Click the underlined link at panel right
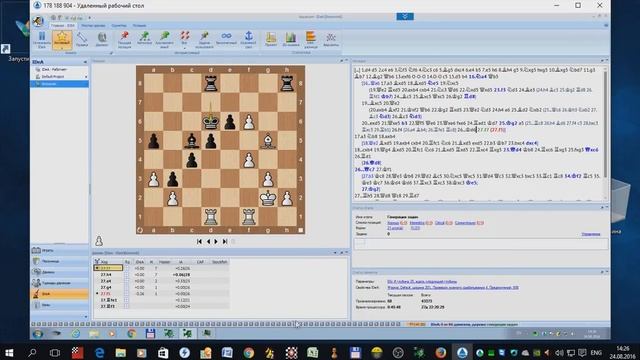This screenshot has height=360, width=640. [591, 234]
